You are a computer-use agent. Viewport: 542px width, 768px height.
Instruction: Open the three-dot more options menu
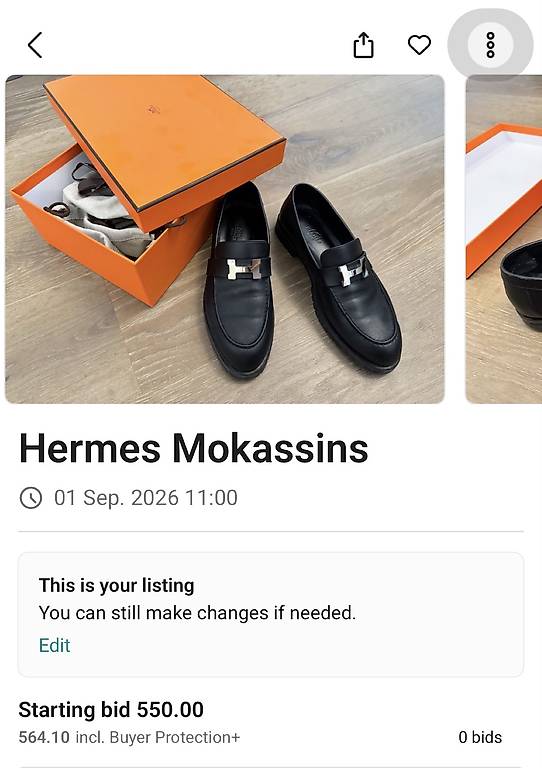point(490,45)
